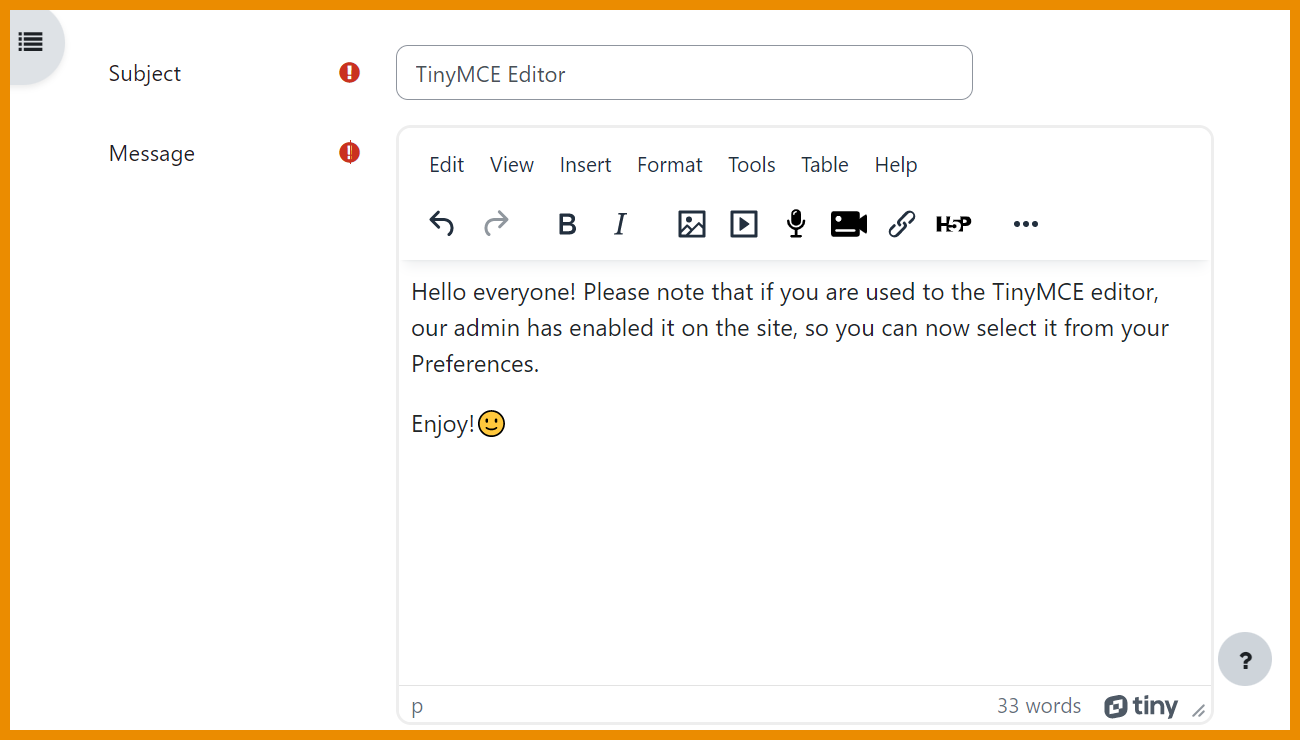Viewport: 1300px width, 740px height.
Task: Click the microphone record audio icon
Action: 796,224
